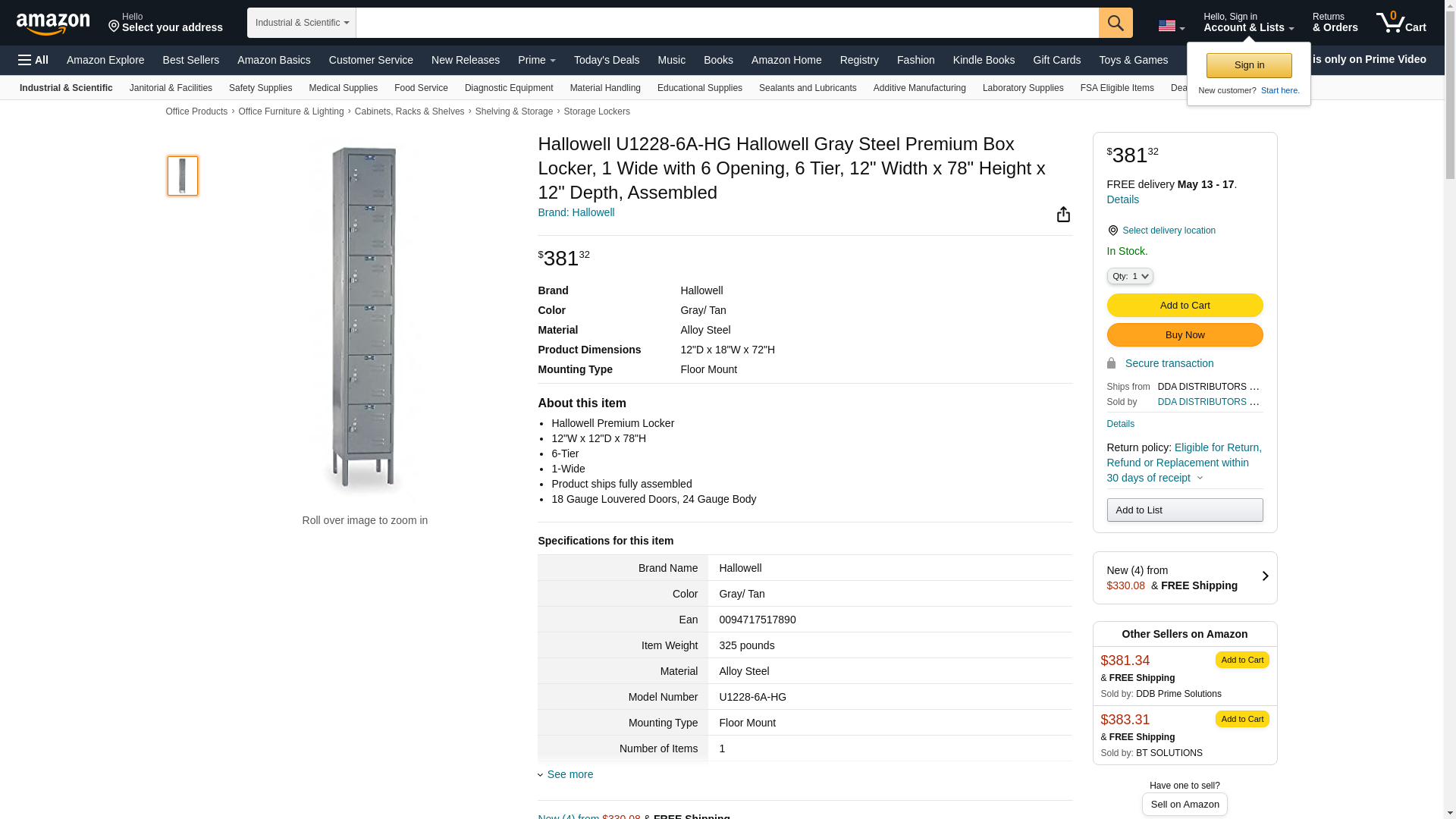Click inside the search text field
The image size is (1456, 819).
click(x=726, y=23)
